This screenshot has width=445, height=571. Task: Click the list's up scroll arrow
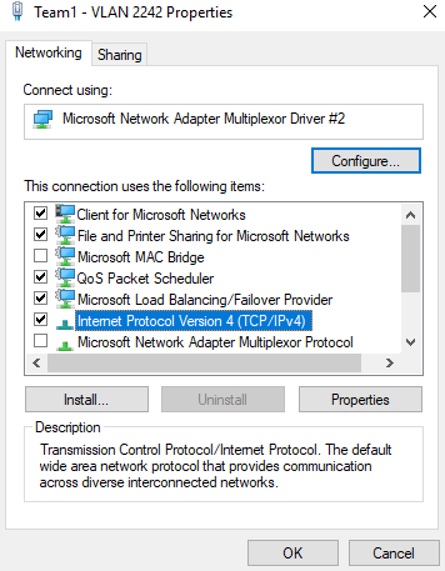pyautogui.click(x=411, y=215)
